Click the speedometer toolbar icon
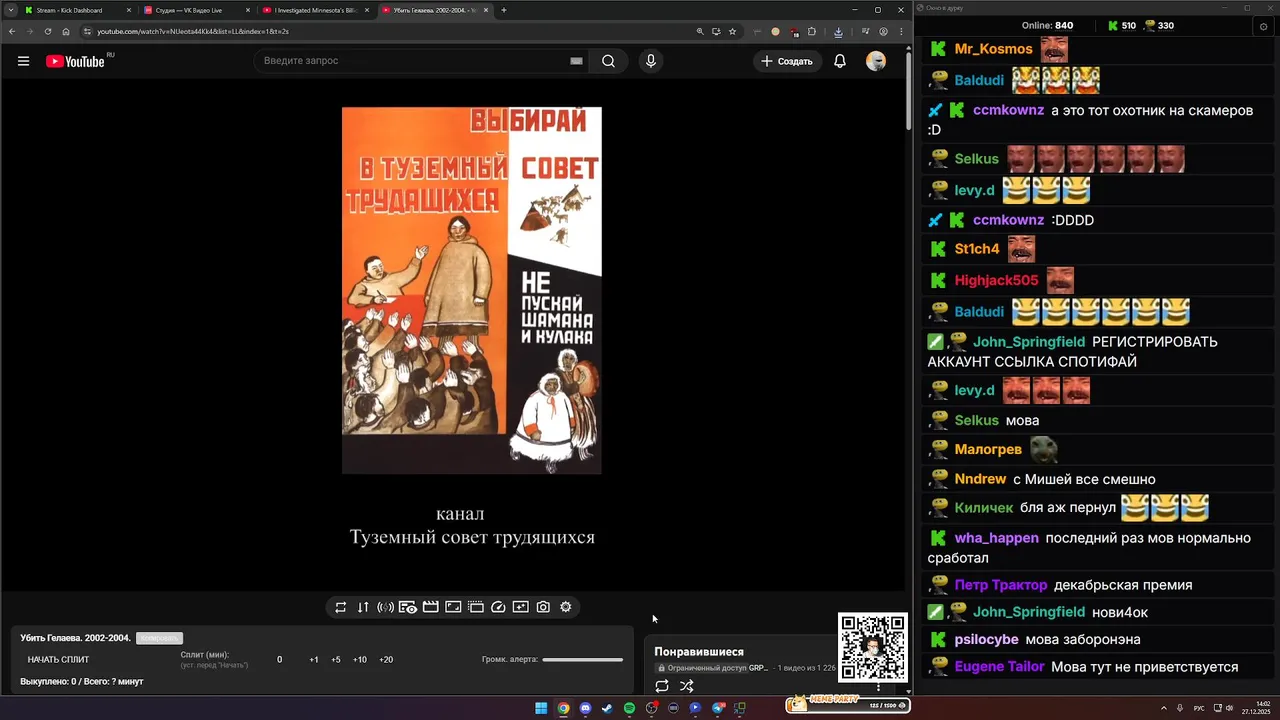1280x720 pixels. coord(498,607)
